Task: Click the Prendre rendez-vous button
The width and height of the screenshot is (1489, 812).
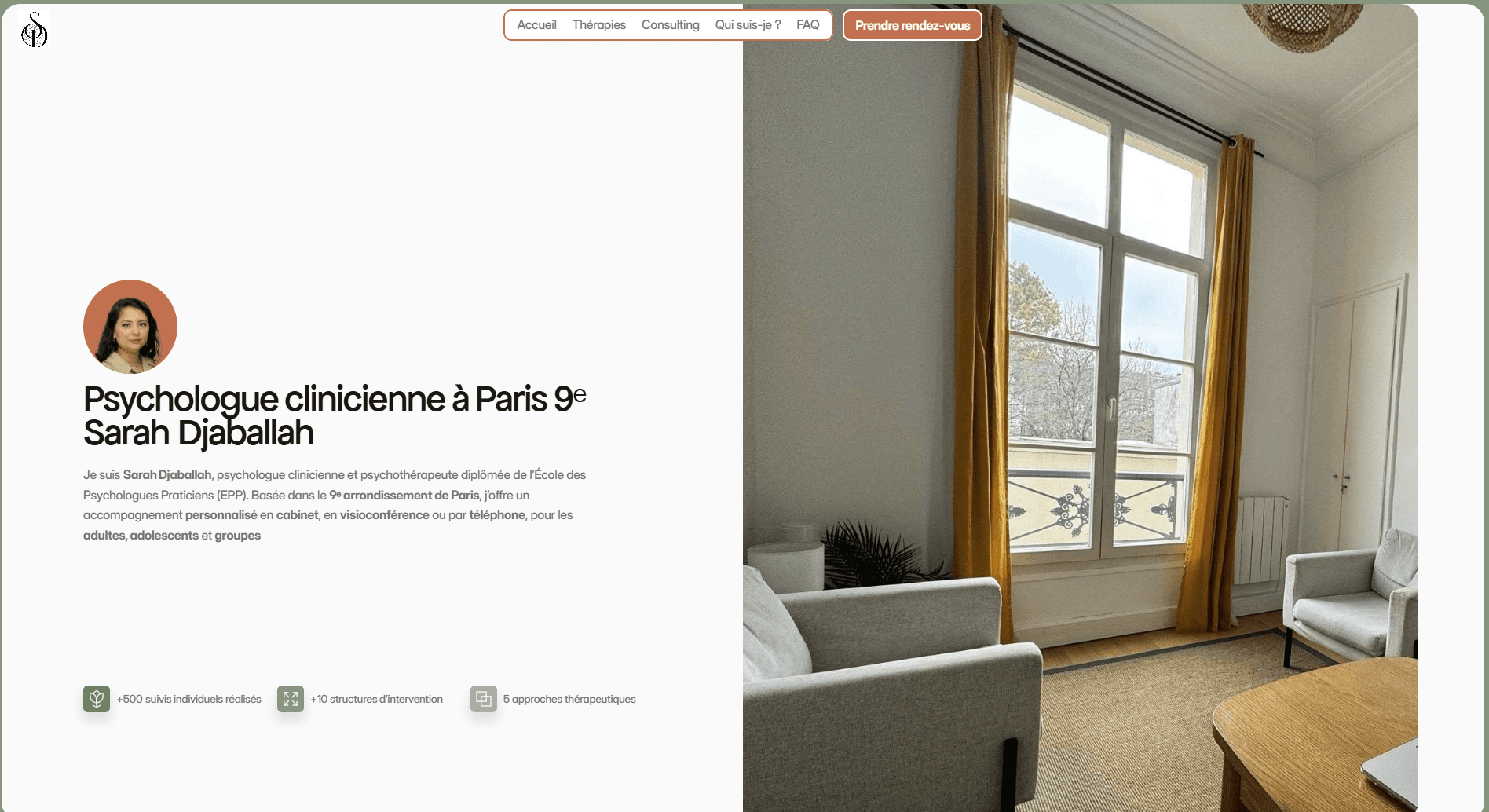Action: click(913, 25)
